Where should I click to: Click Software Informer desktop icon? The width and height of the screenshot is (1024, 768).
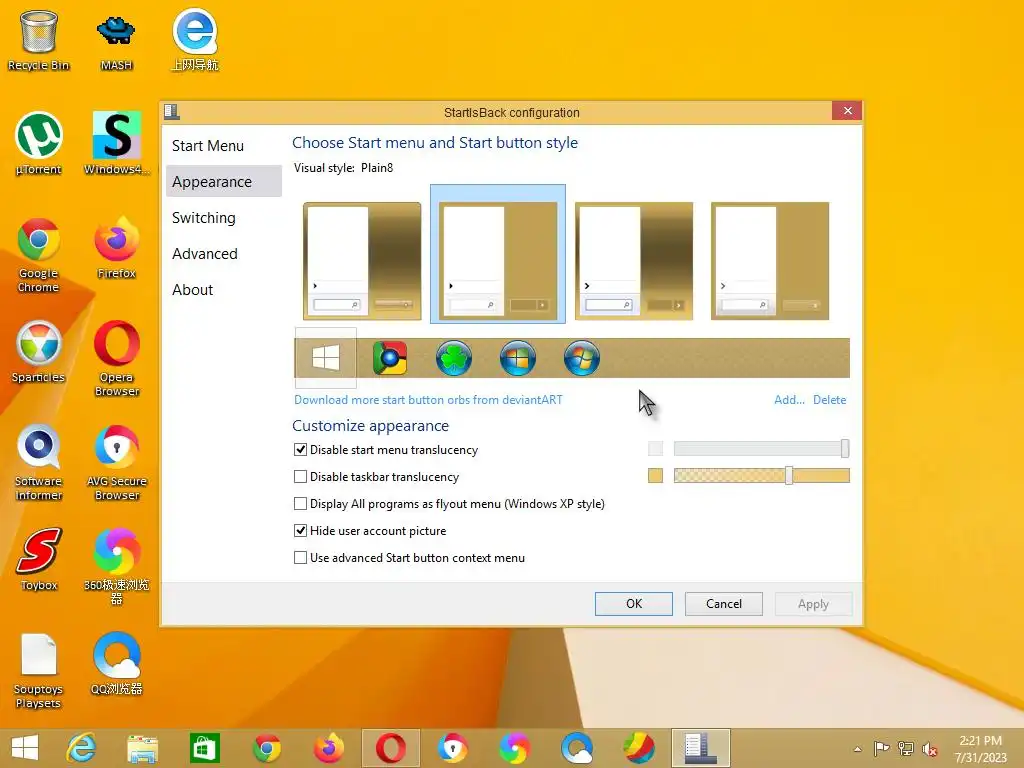[x=39, y=462]
